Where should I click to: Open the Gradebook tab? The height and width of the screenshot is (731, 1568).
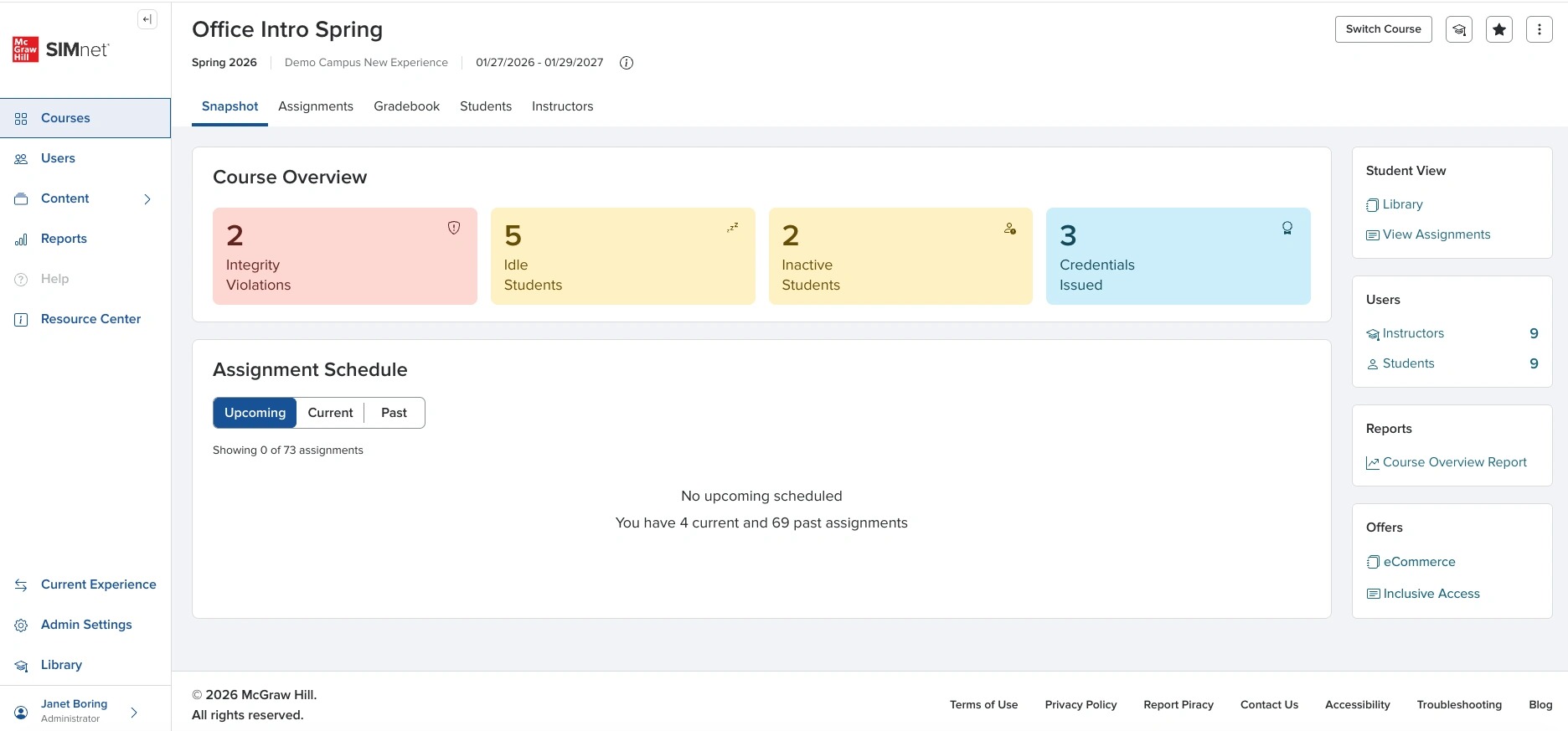click(406, 106)
